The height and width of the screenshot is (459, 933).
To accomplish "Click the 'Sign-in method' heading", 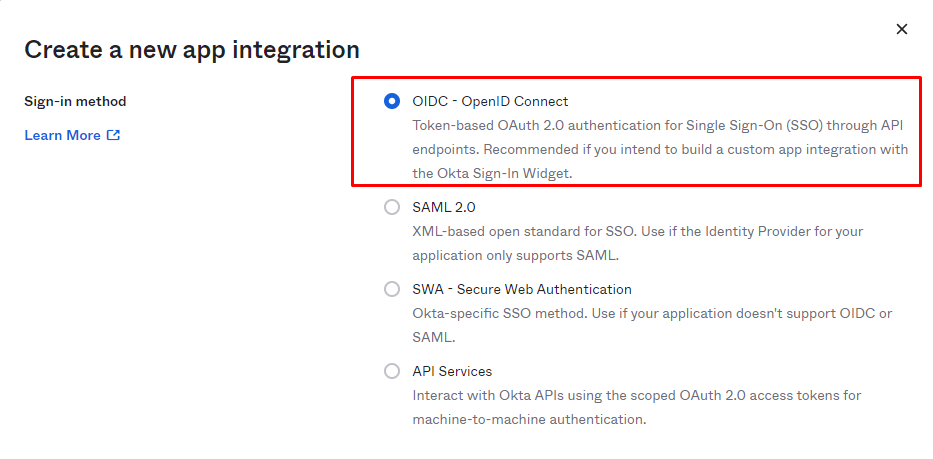I will [75, 102].
